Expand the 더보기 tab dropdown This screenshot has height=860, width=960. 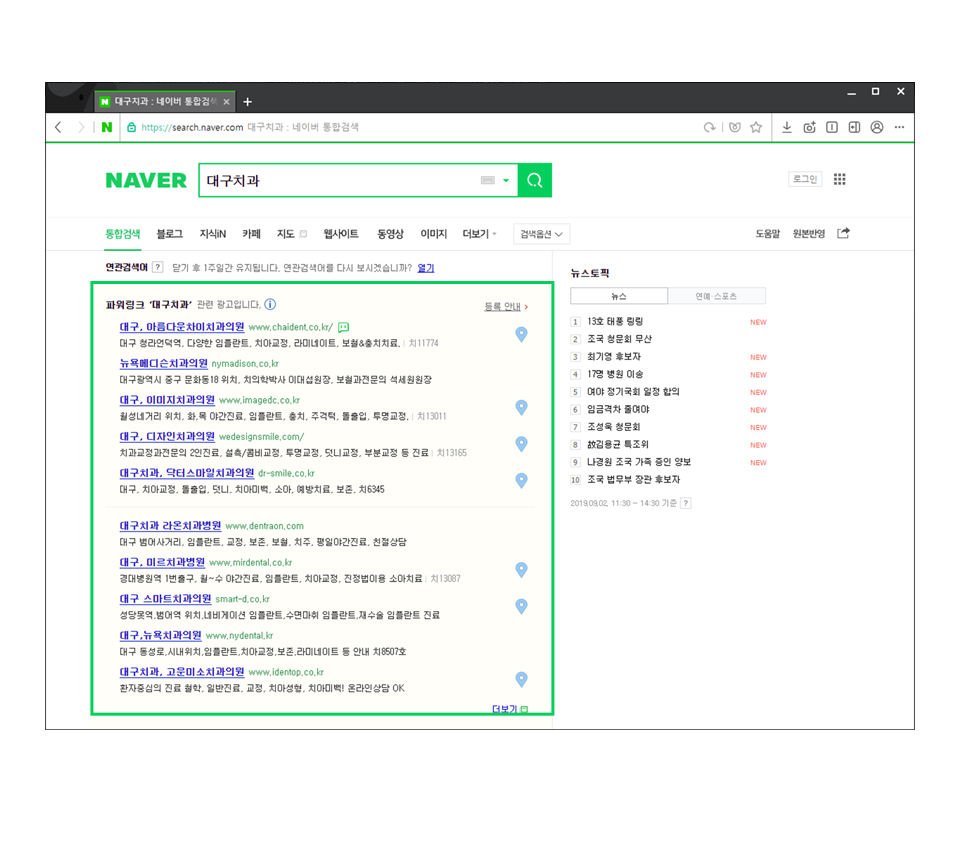(x=479, y=234)
